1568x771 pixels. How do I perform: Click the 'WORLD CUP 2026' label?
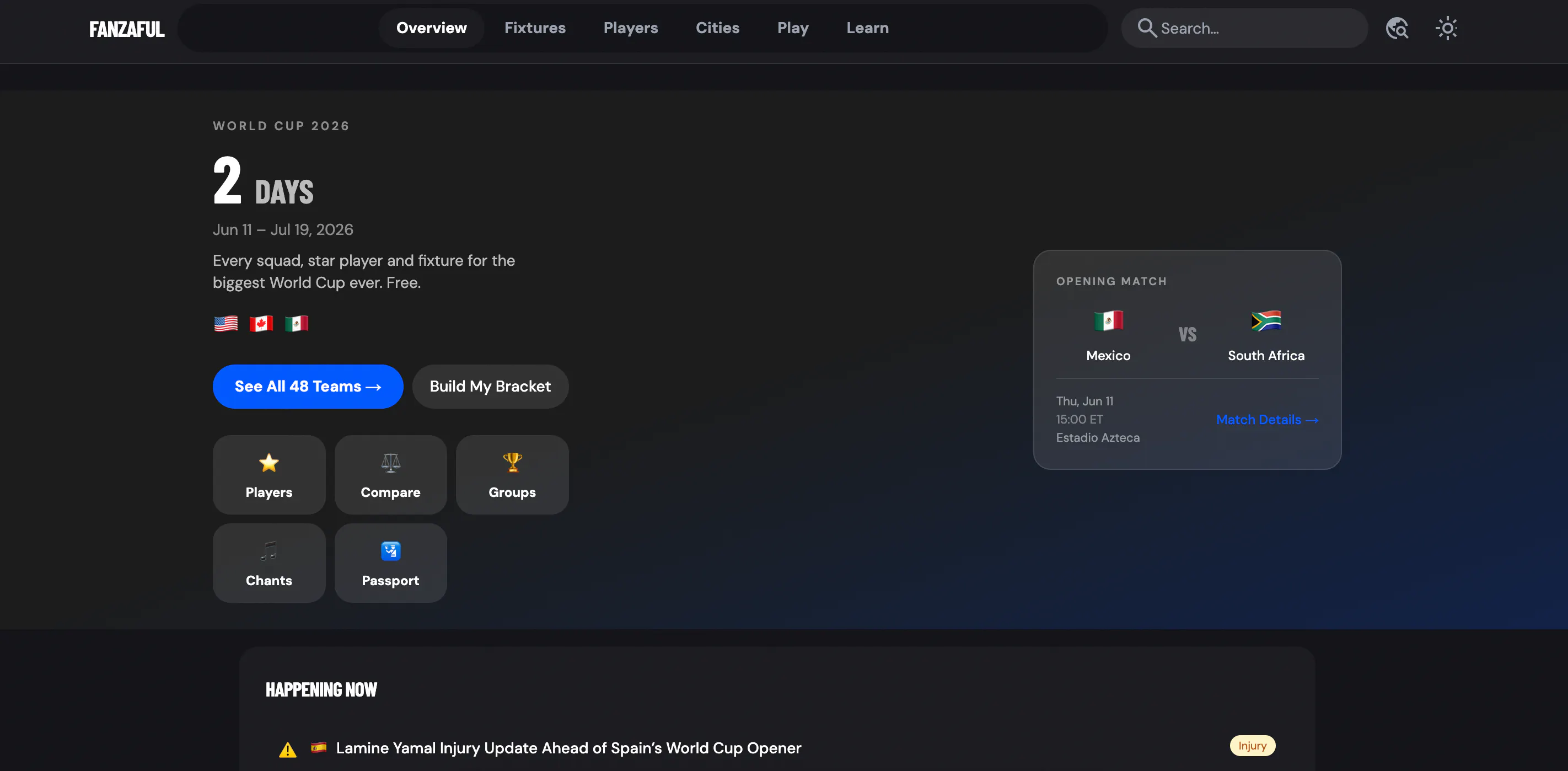pos(281,126)
